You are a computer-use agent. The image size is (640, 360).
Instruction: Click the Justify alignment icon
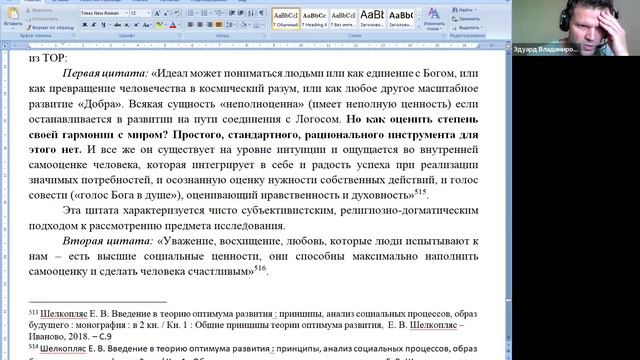[x=219, y=25]
